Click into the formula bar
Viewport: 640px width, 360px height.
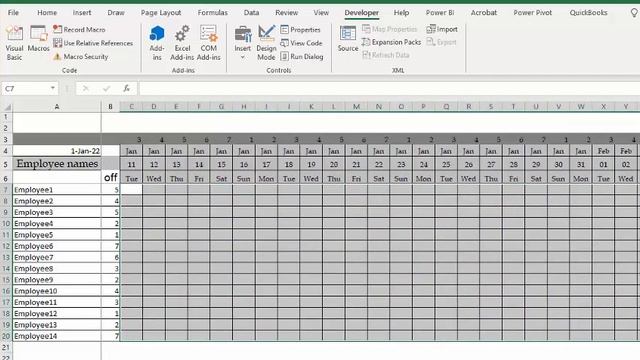pyautogui.click(x=389, y=88)
